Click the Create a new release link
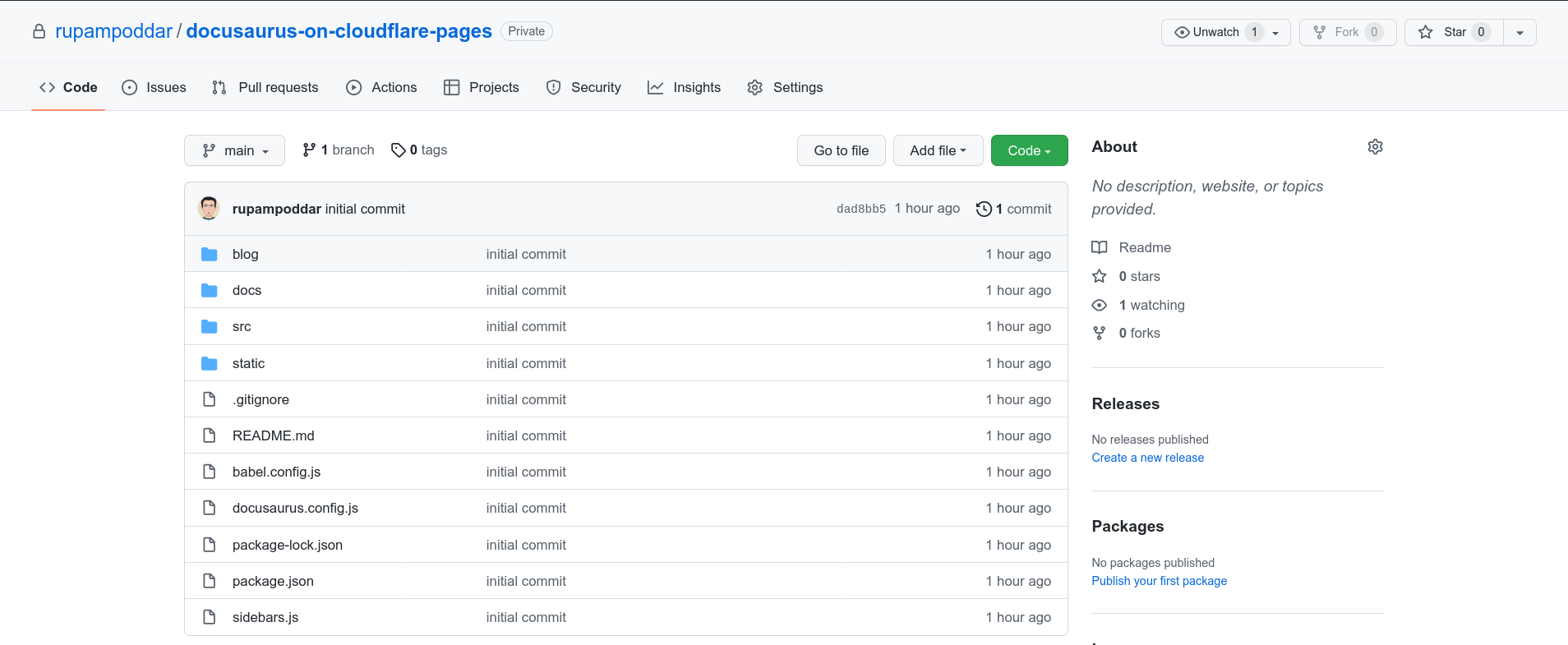Screen dimensions: 1568x645 [1147, 458]
